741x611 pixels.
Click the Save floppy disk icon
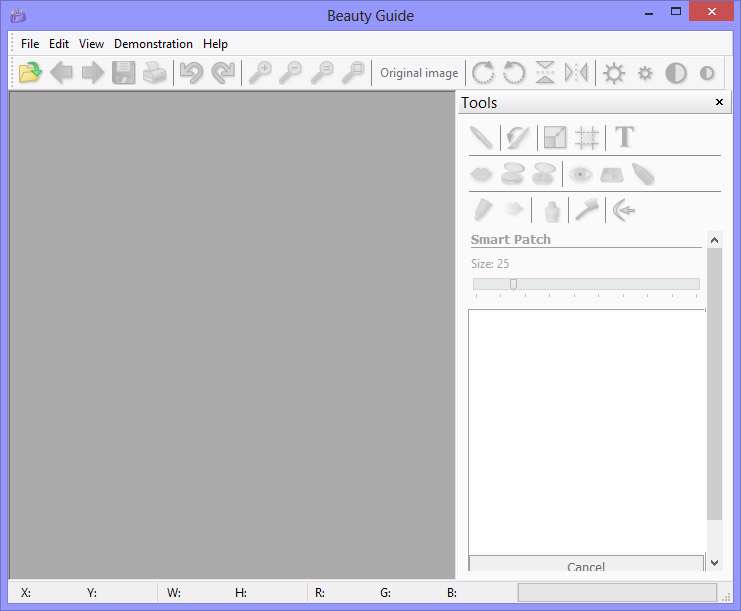coord(124,73)
